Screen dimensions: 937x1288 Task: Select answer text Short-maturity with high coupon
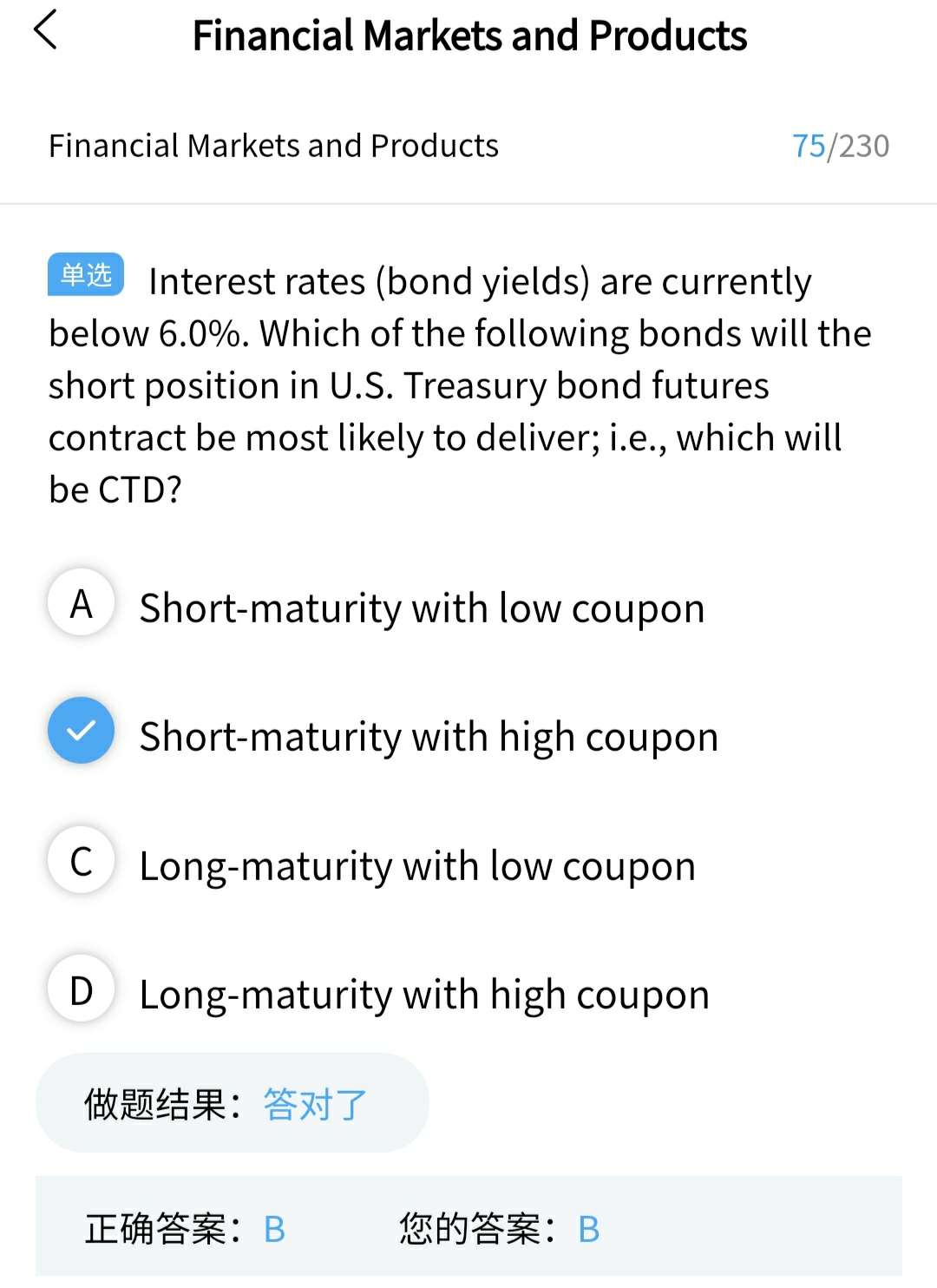click(429, 737)
